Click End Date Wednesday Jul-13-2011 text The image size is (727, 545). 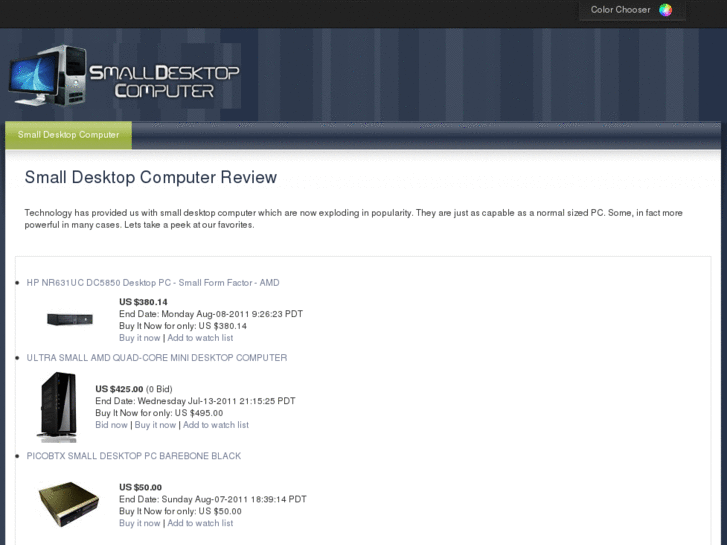[195, 401]
